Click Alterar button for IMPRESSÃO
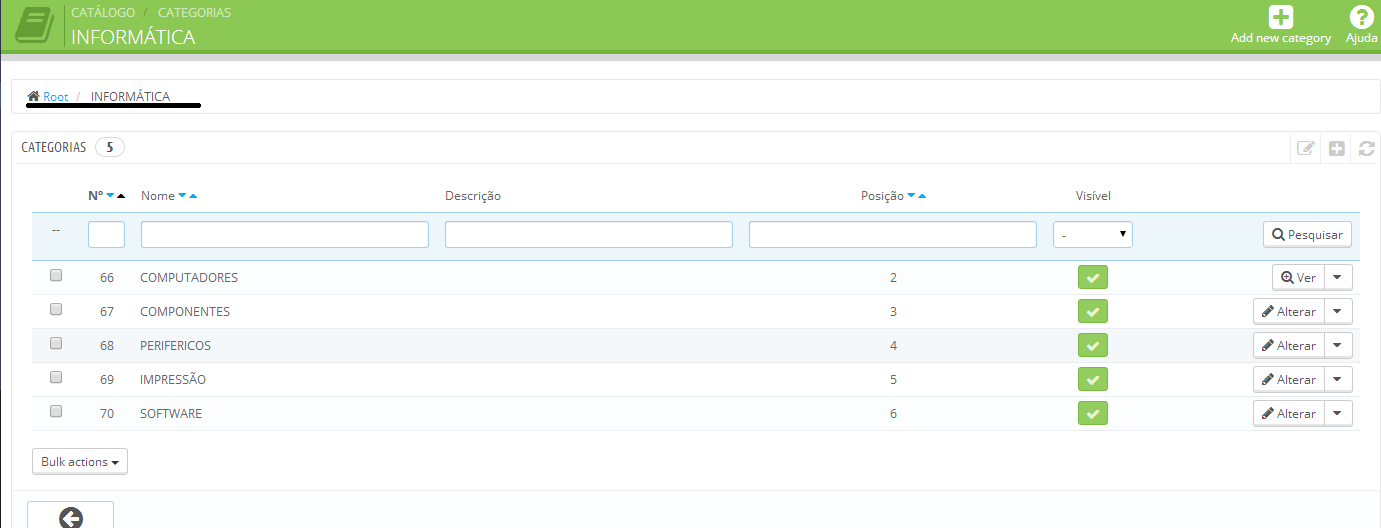This screenshot has width=1381, height=528. tap(1289, 380)
